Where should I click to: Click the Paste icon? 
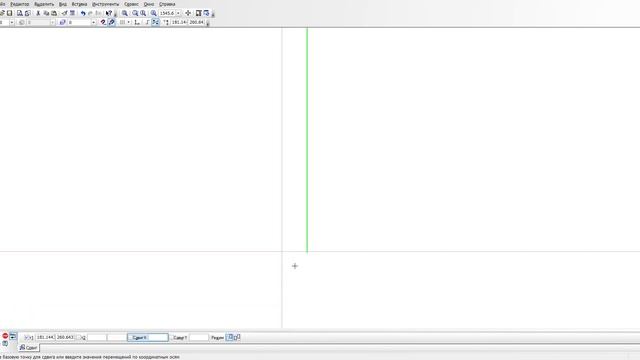[54, 13]
